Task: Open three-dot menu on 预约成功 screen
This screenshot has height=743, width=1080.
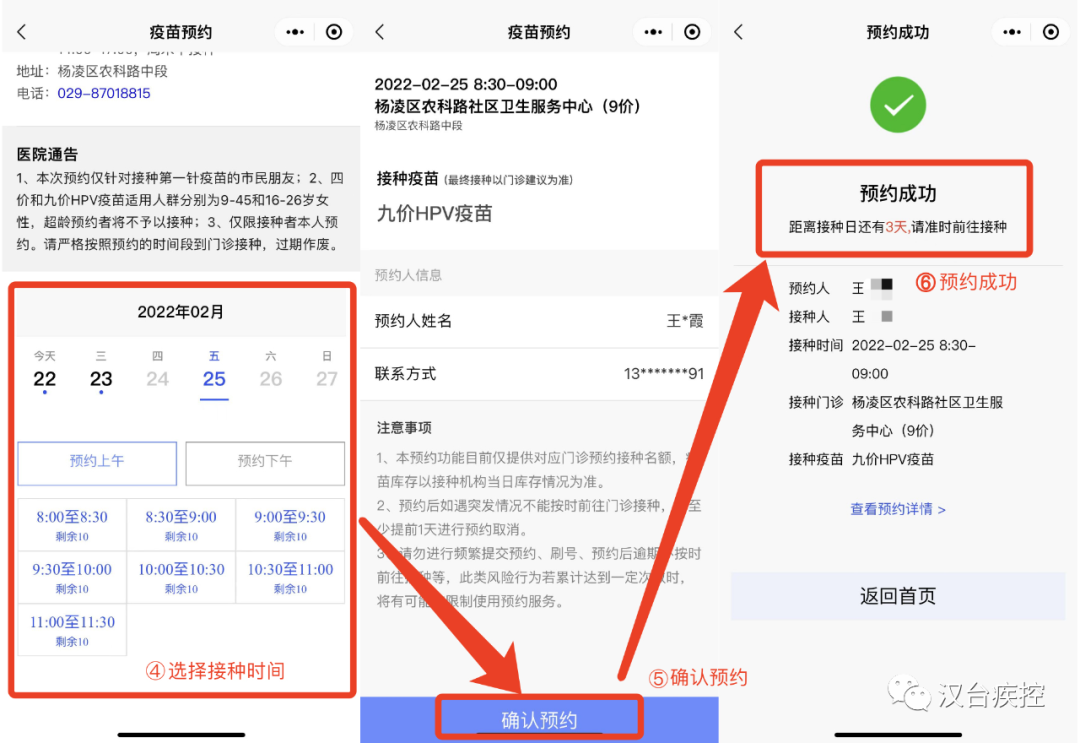Action: [1012, 32]
